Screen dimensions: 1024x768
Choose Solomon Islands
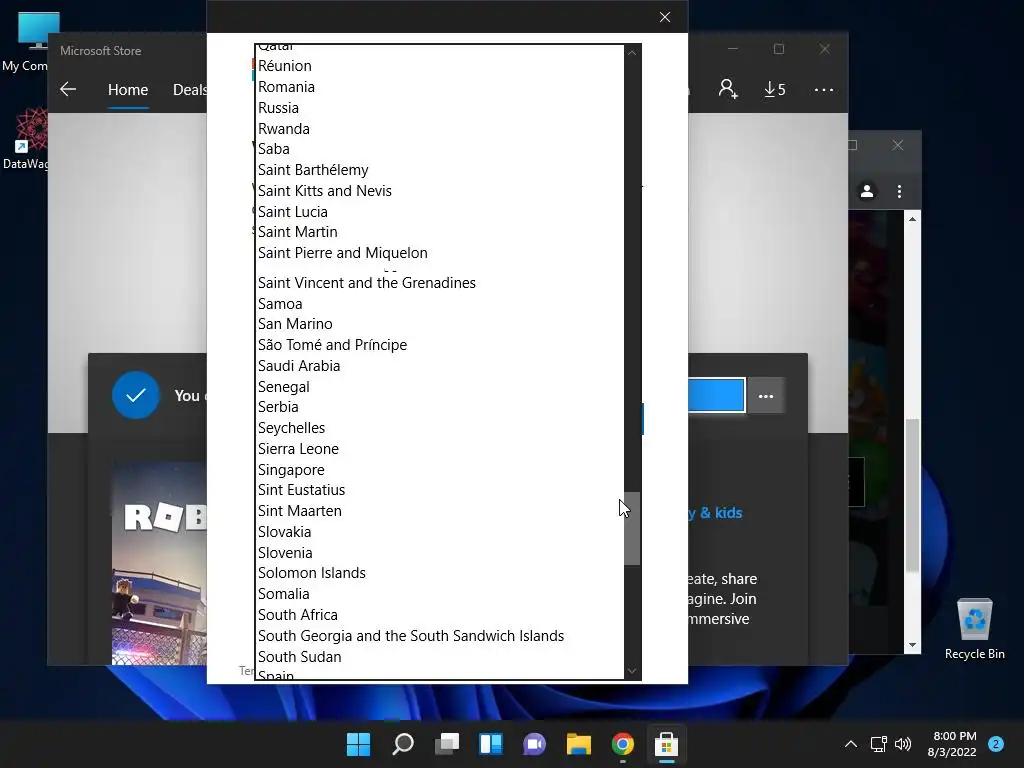point(439,573)
